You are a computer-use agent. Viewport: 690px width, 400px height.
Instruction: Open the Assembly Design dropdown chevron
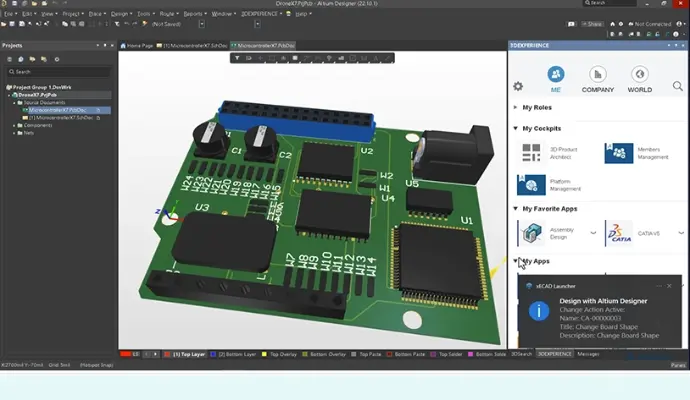[x=593, y=233]
